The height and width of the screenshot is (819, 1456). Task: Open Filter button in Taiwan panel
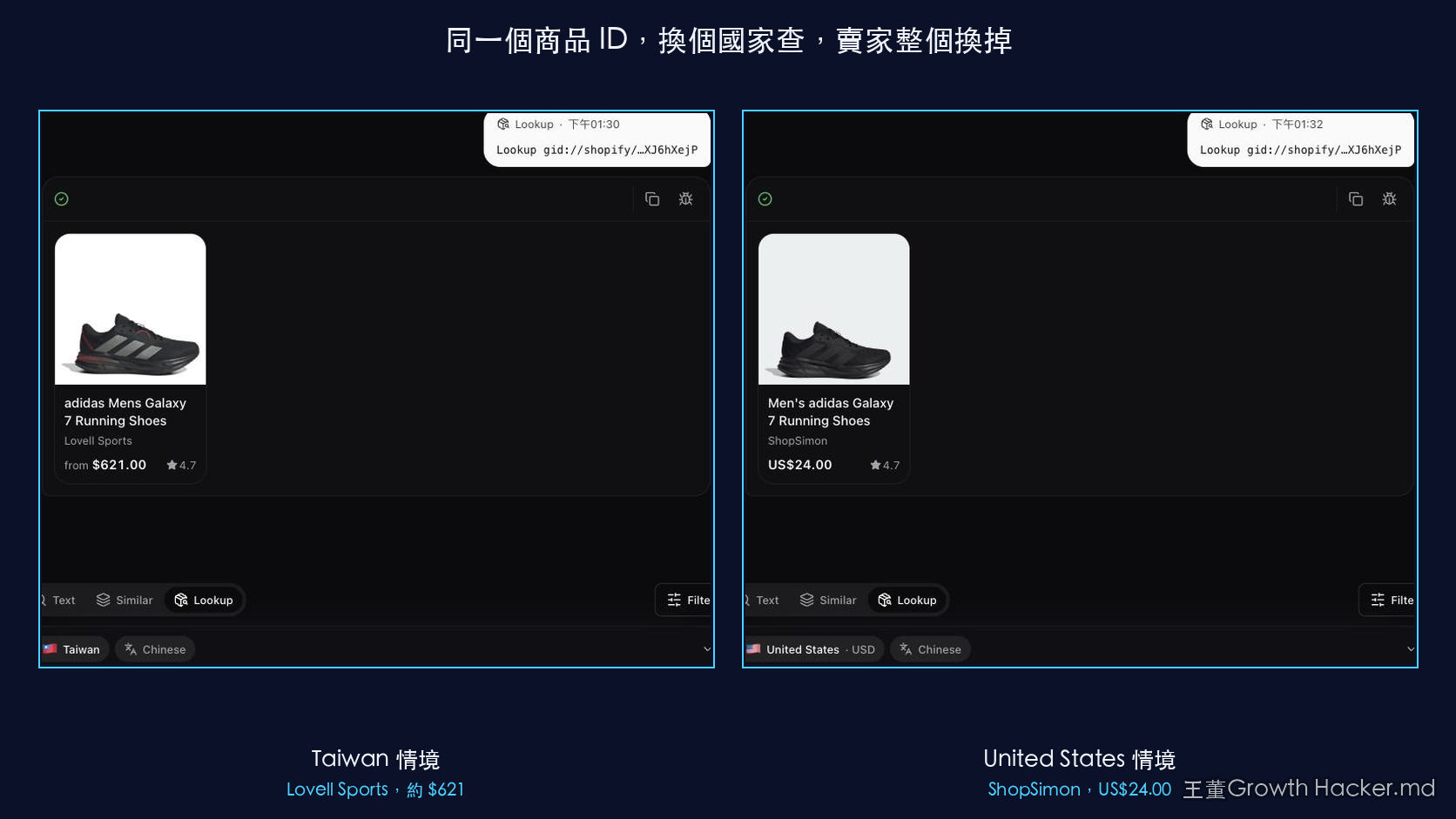pyautogui.click(x=684, y=601)
